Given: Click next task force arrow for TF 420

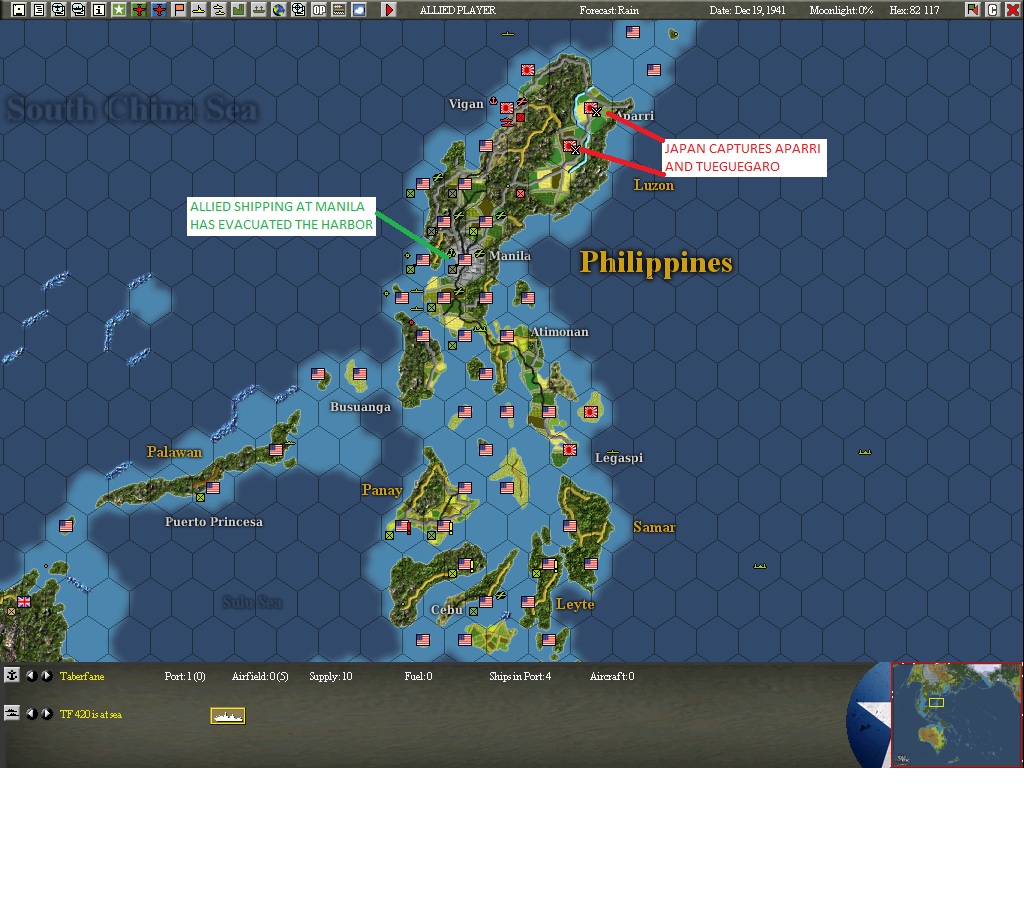Looking at the screenshot, I should click(47, 713).
